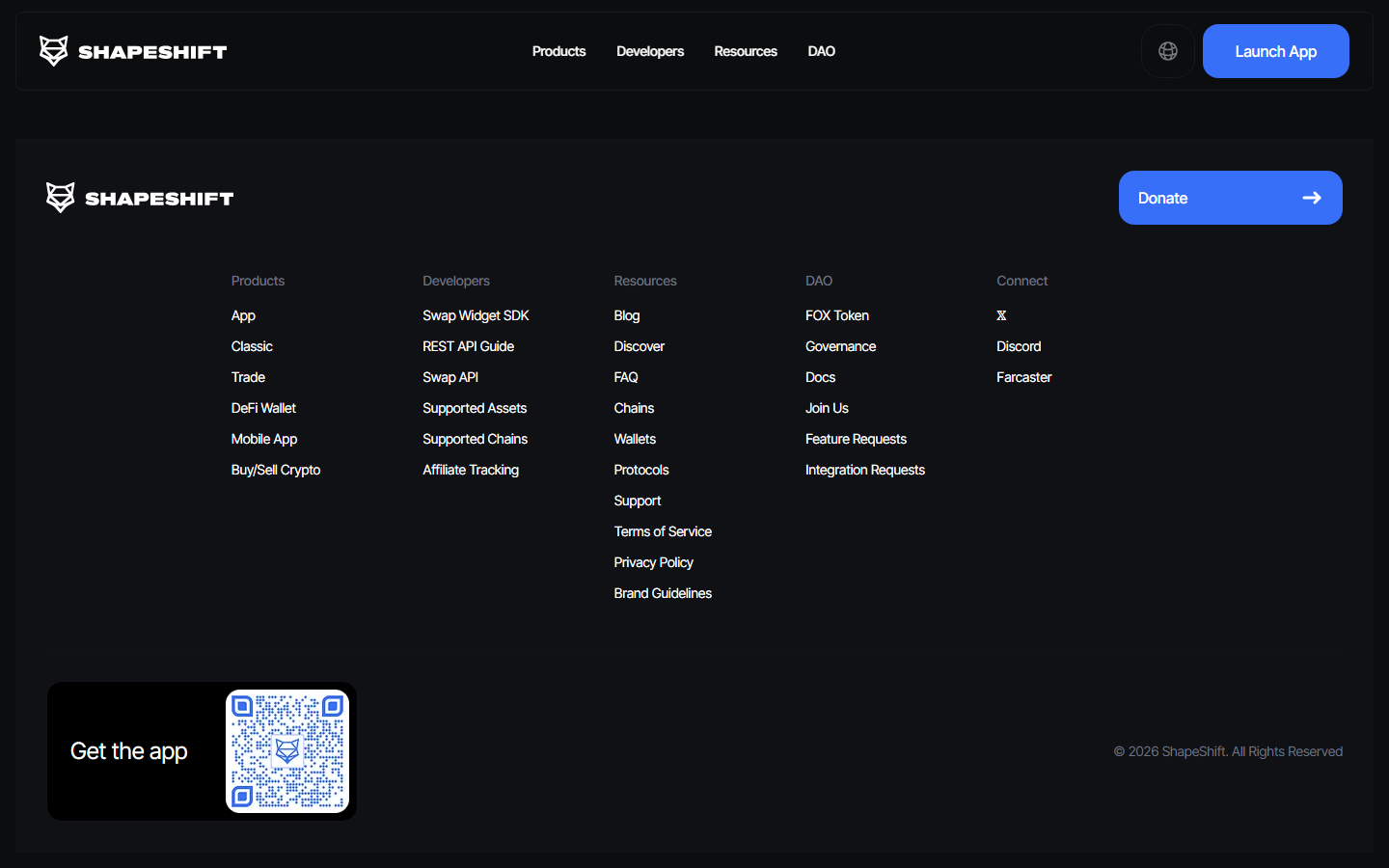Screen dimensions: 1389x868
Task: Go to the FAQ link
Action: 626,377
